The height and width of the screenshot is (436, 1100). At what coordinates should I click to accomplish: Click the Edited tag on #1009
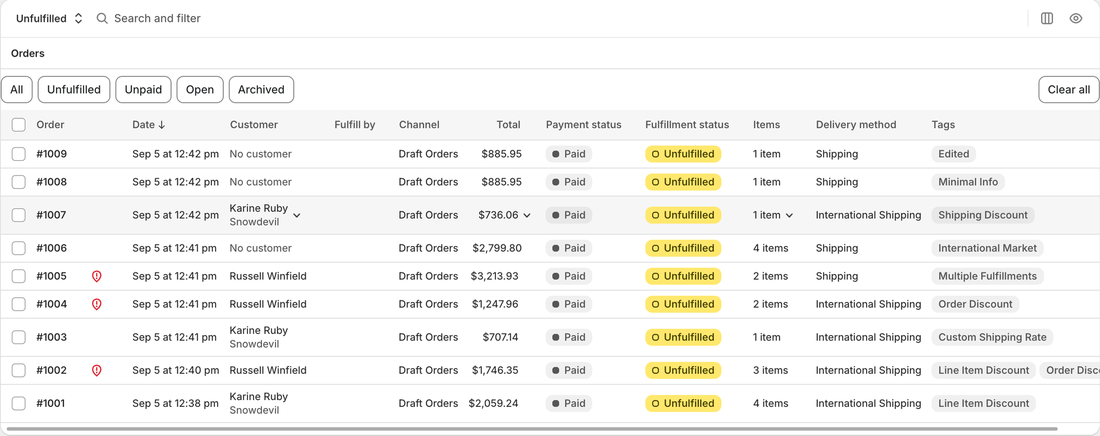click(x=953, y=154)
